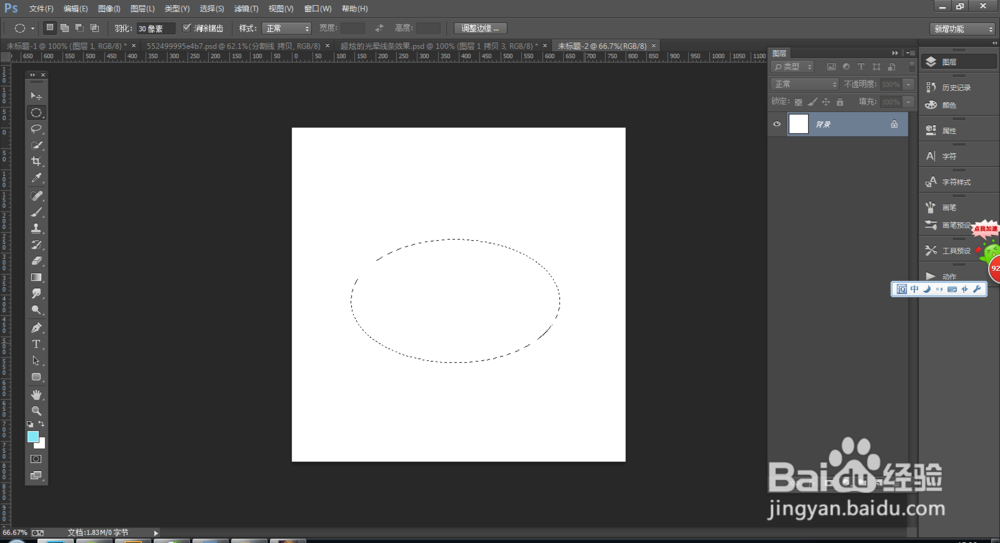The height and width of the screenshot is (543, 1000).
Task: Select the Horizontal Type tool
Action: point(36,345)
